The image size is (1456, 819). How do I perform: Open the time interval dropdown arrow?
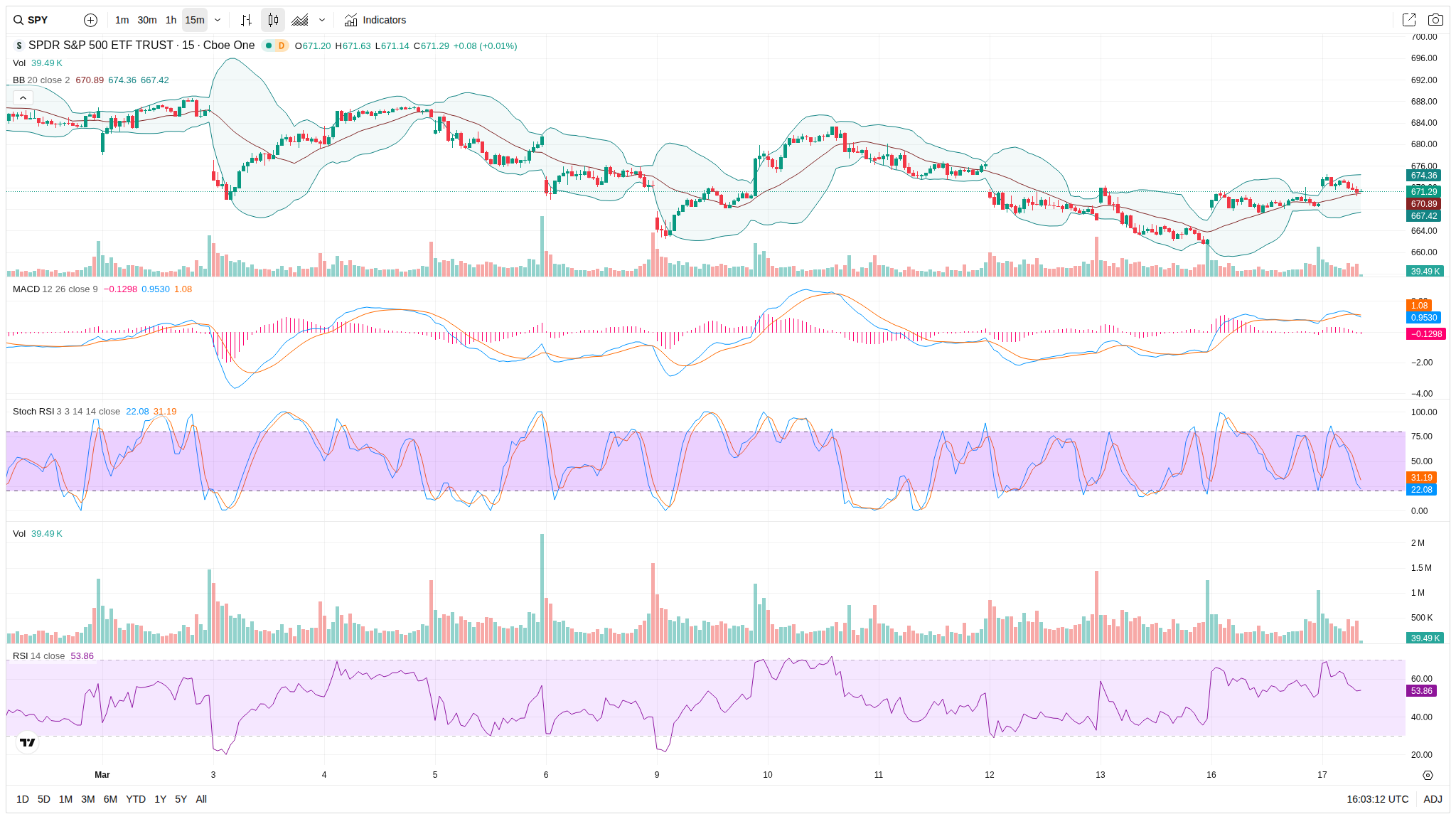(x=218, y=20)
